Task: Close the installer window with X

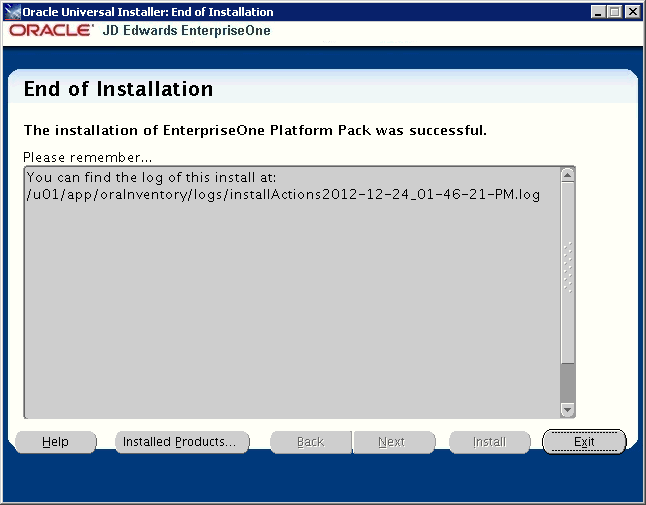Action: (x=632, y=12)
